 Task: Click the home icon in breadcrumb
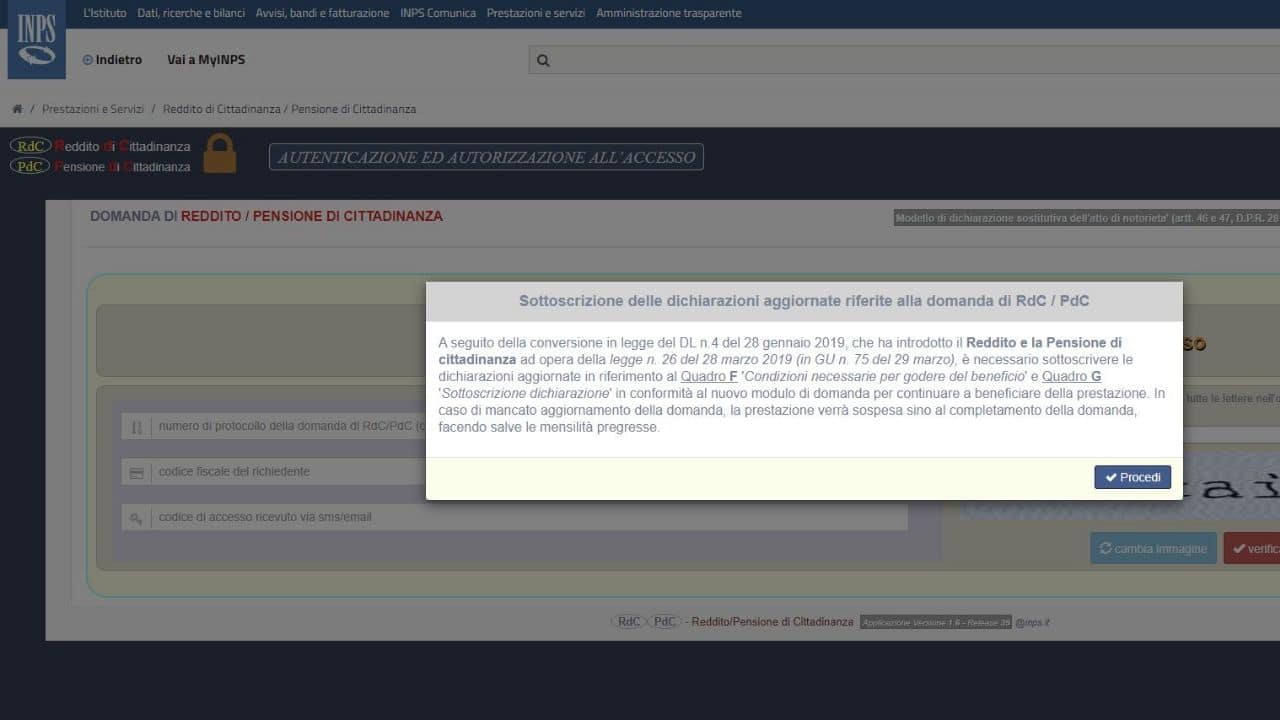coord(17,109)
